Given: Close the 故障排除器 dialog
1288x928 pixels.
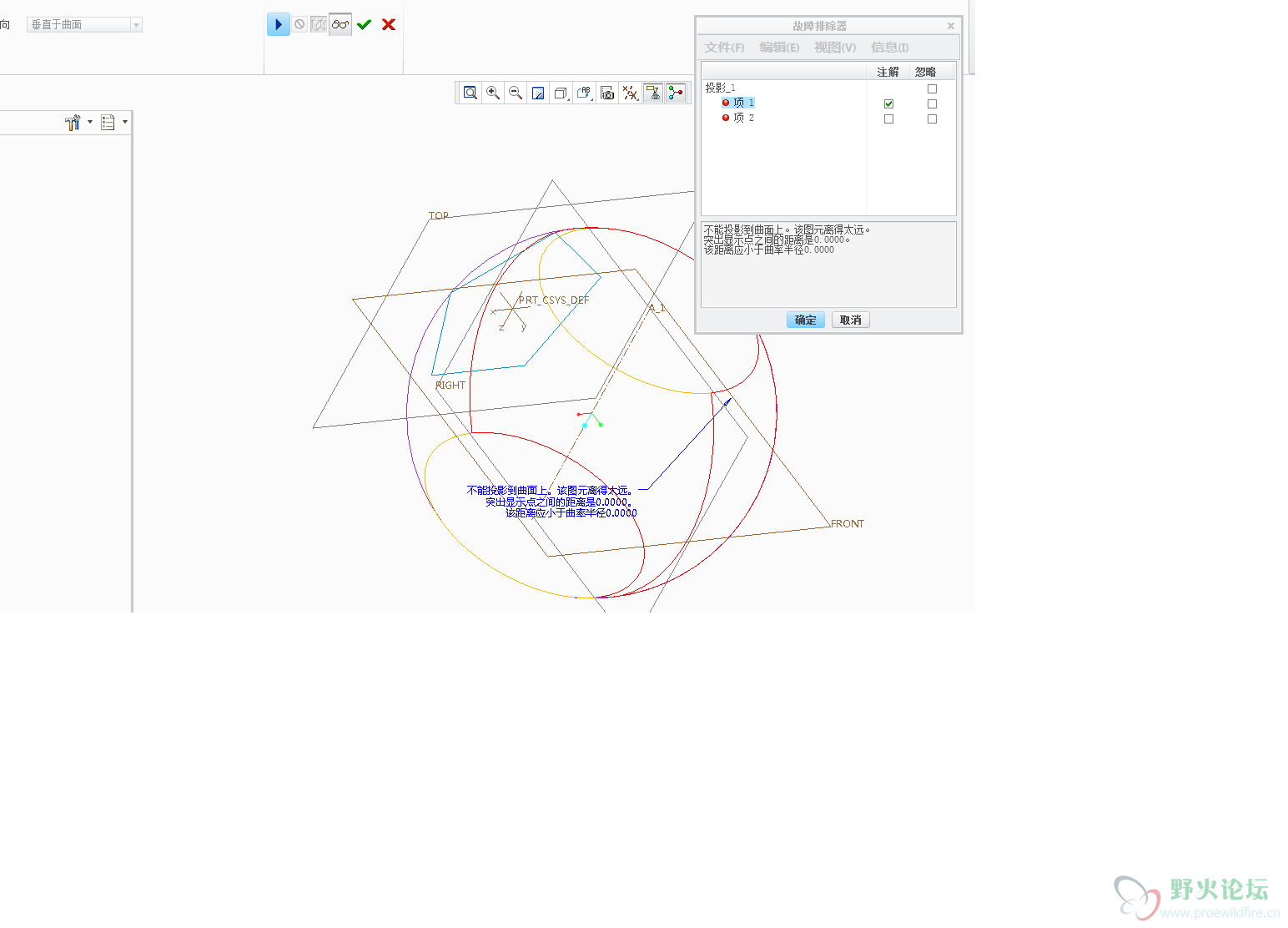Looking at the screenshot, I should click(x=951, y=26).
